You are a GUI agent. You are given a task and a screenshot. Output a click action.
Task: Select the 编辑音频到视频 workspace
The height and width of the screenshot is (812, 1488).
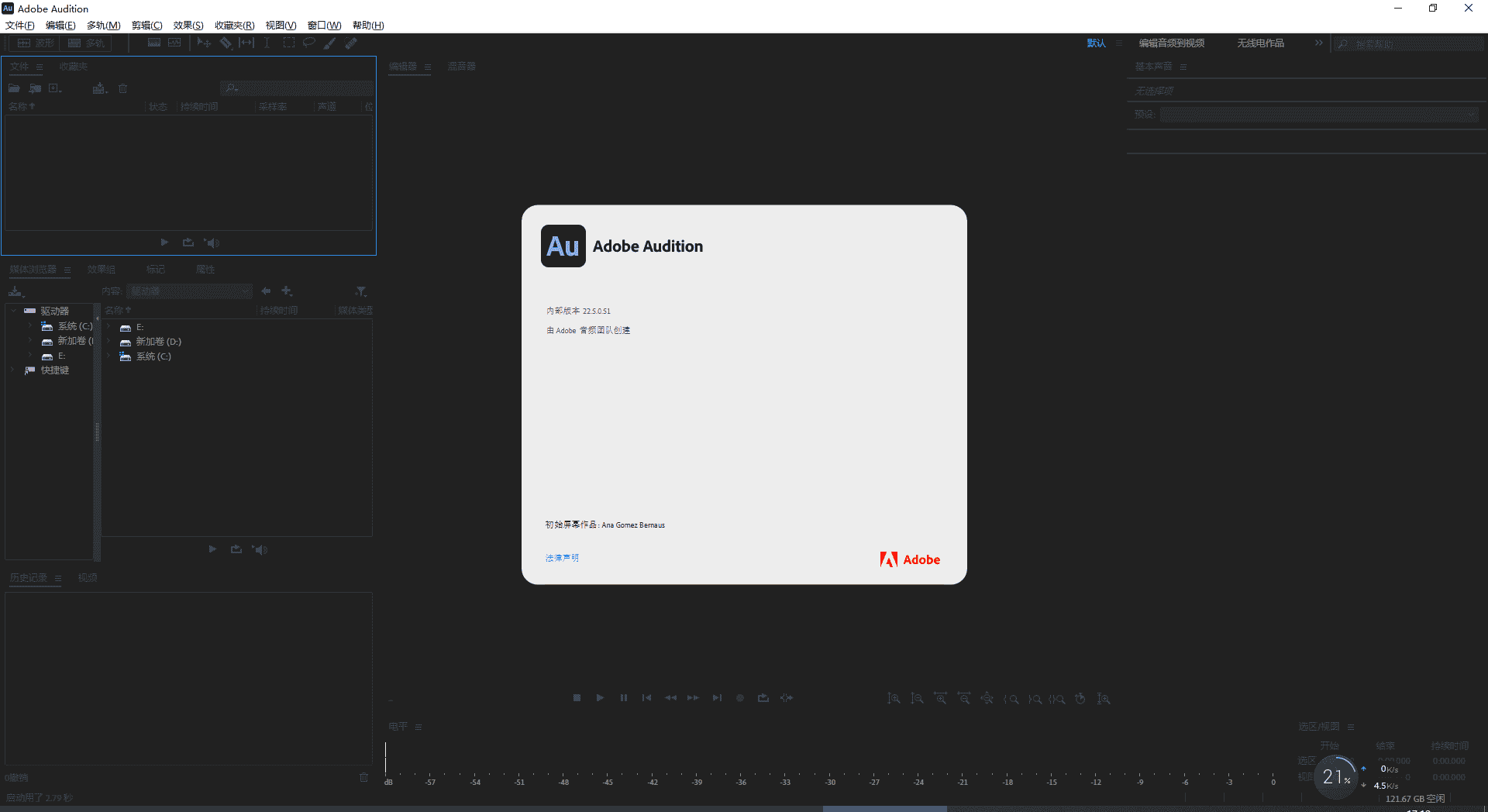pyautogui.click(x=1171, y=43)
